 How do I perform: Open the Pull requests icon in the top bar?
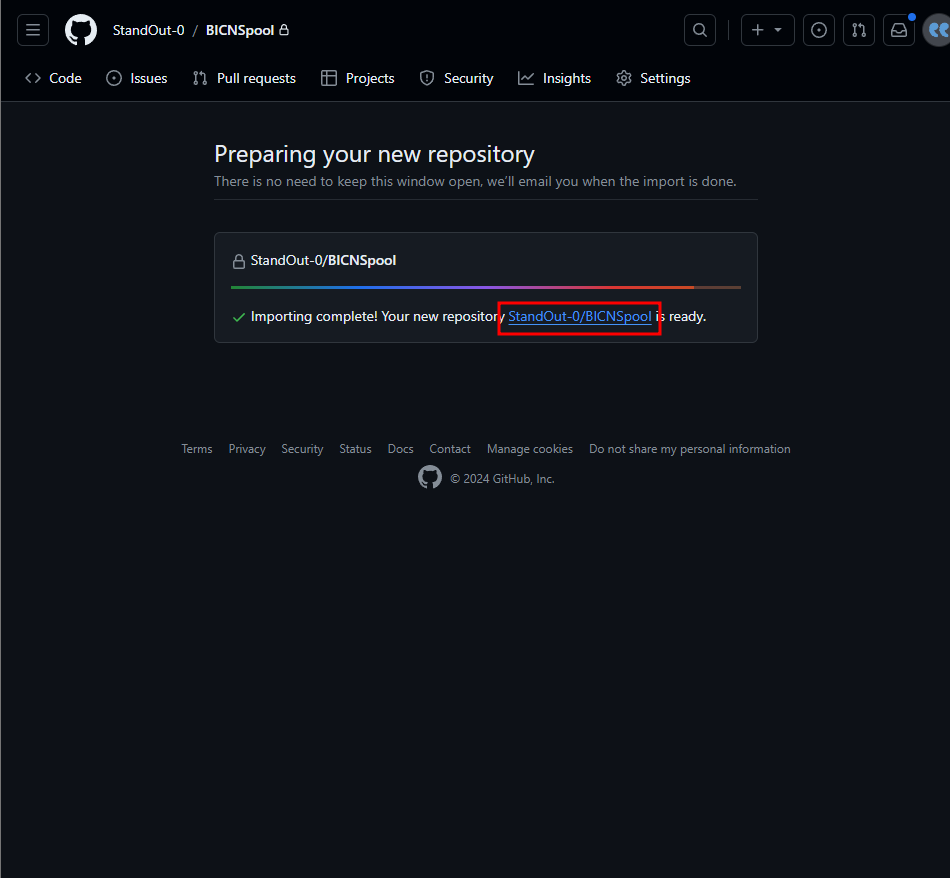859,30
